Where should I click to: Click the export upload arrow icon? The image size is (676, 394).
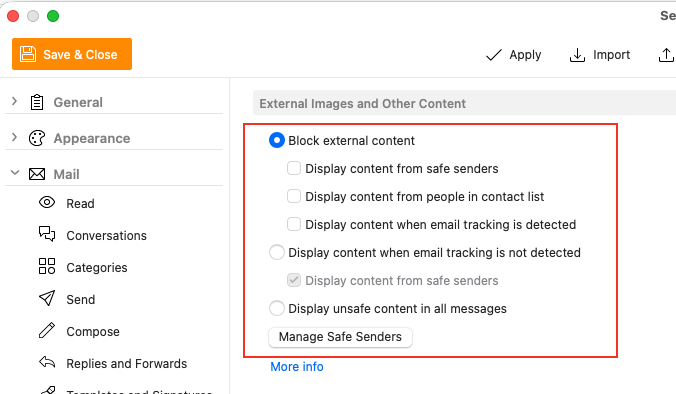click(x=667, y=55)
